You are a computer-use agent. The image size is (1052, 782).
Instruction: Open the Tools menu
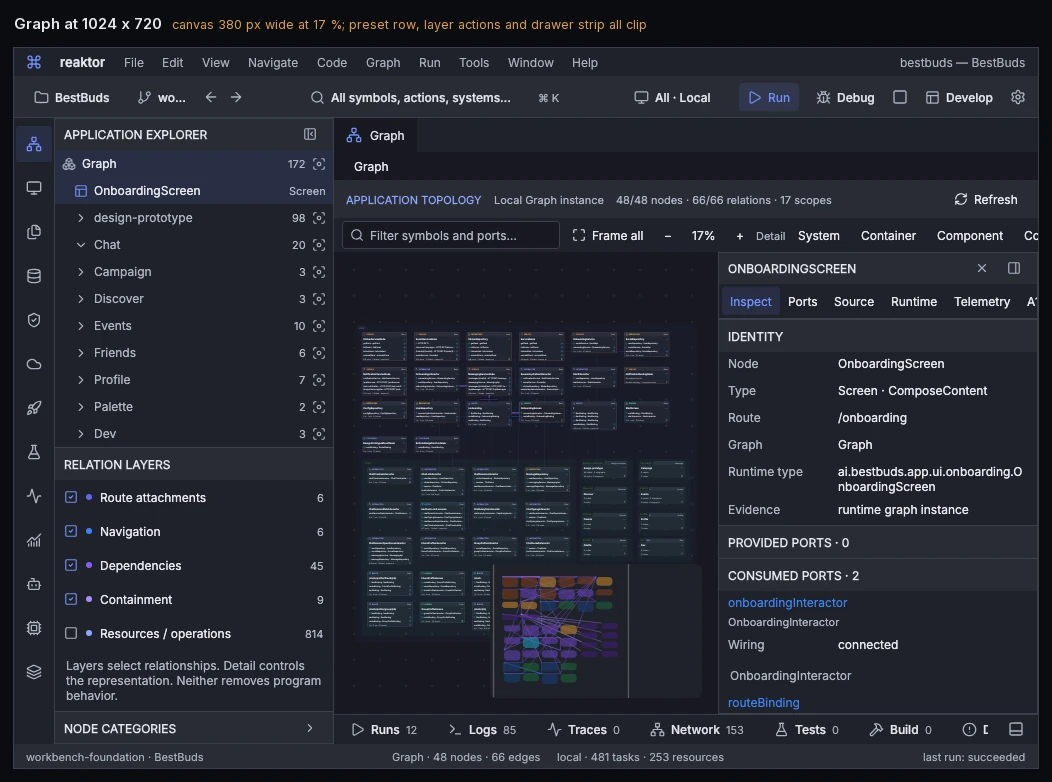click(474, 62)
